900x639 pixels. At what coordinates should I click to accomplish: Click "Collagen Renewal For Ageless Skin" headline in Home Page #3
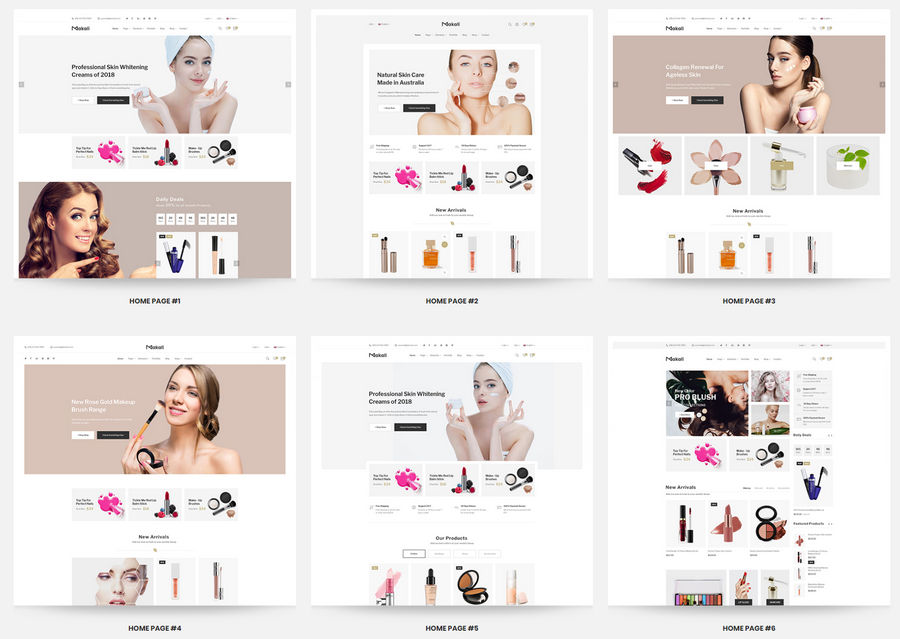point(695,71)
